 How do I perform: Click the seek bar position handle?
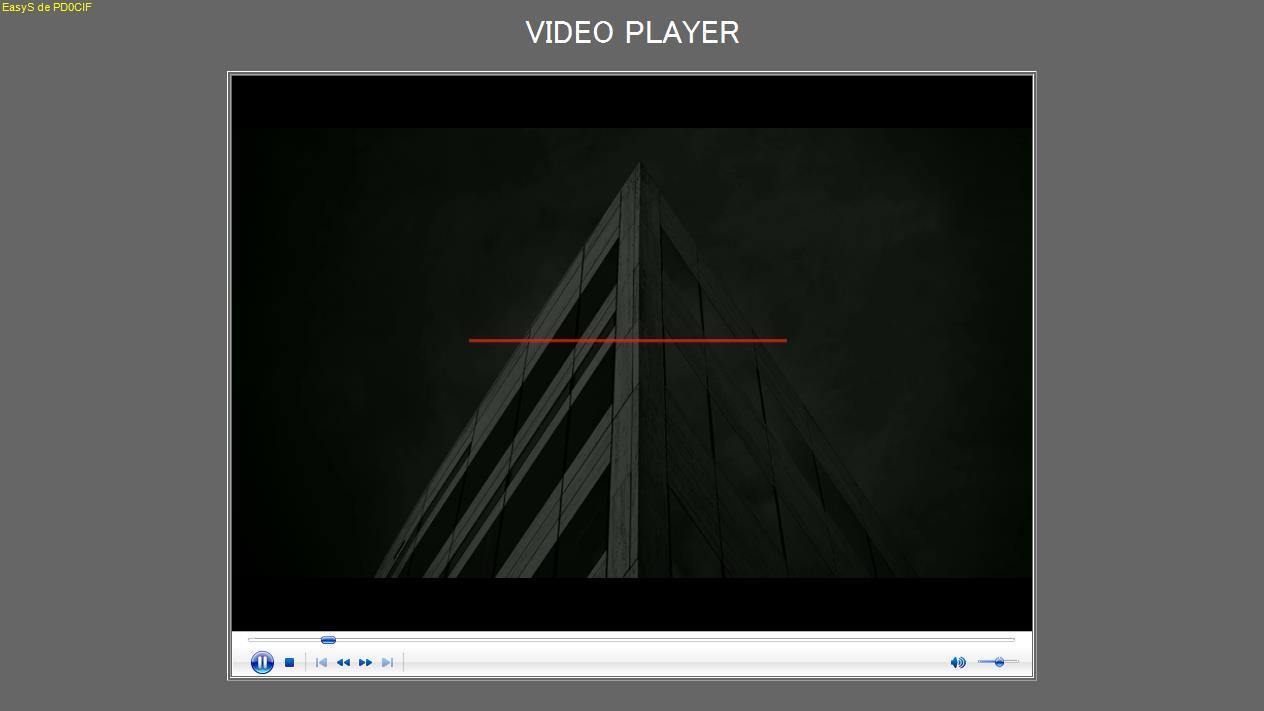[328, 640]
